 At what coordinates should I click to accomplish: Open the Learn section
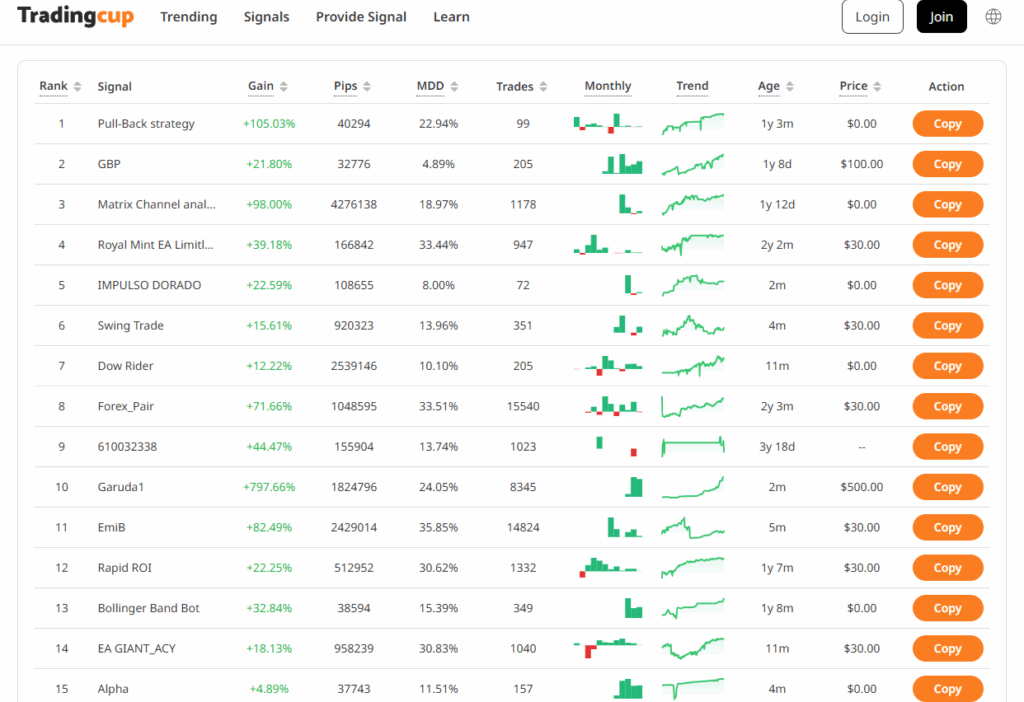[x=451, y=17]
